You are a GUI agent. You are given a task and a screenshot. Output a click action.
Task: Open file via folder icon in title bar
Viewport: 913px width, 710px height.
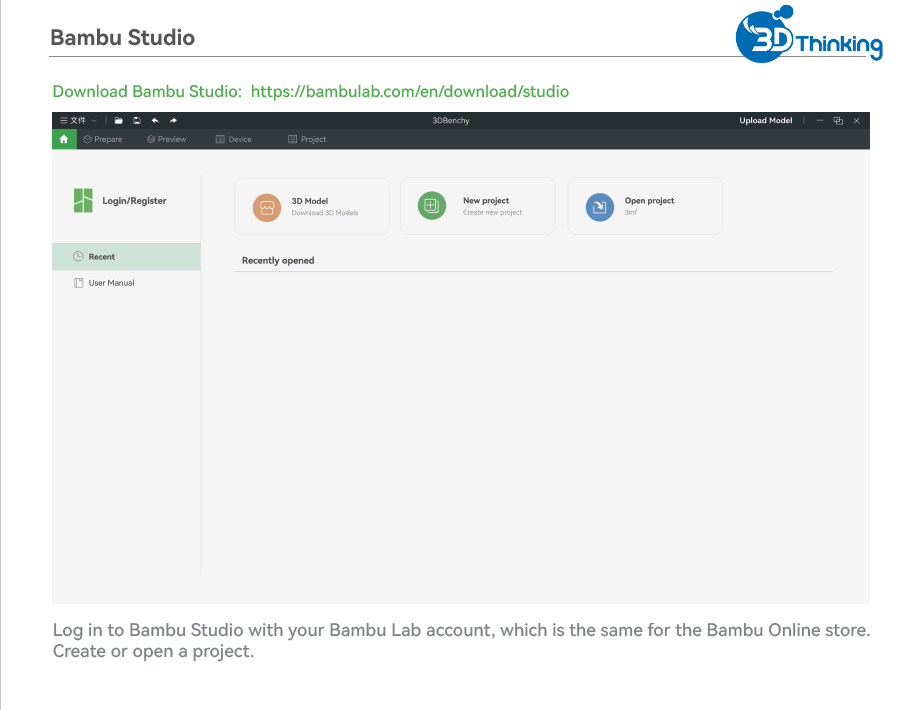118,121
